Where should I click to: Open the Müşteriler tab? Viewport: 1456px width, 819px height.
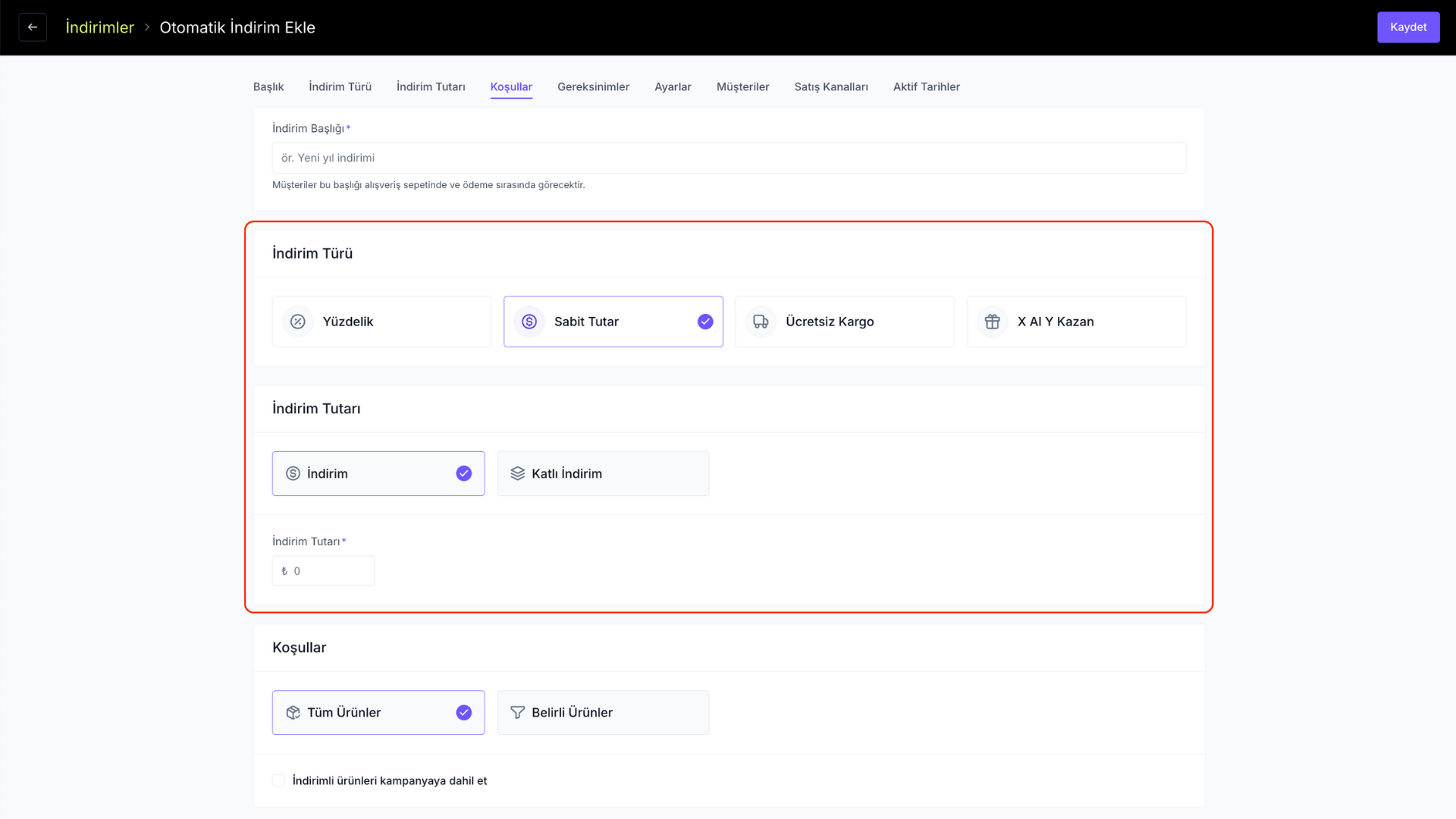pyautogui.click(x=742, y=86)
